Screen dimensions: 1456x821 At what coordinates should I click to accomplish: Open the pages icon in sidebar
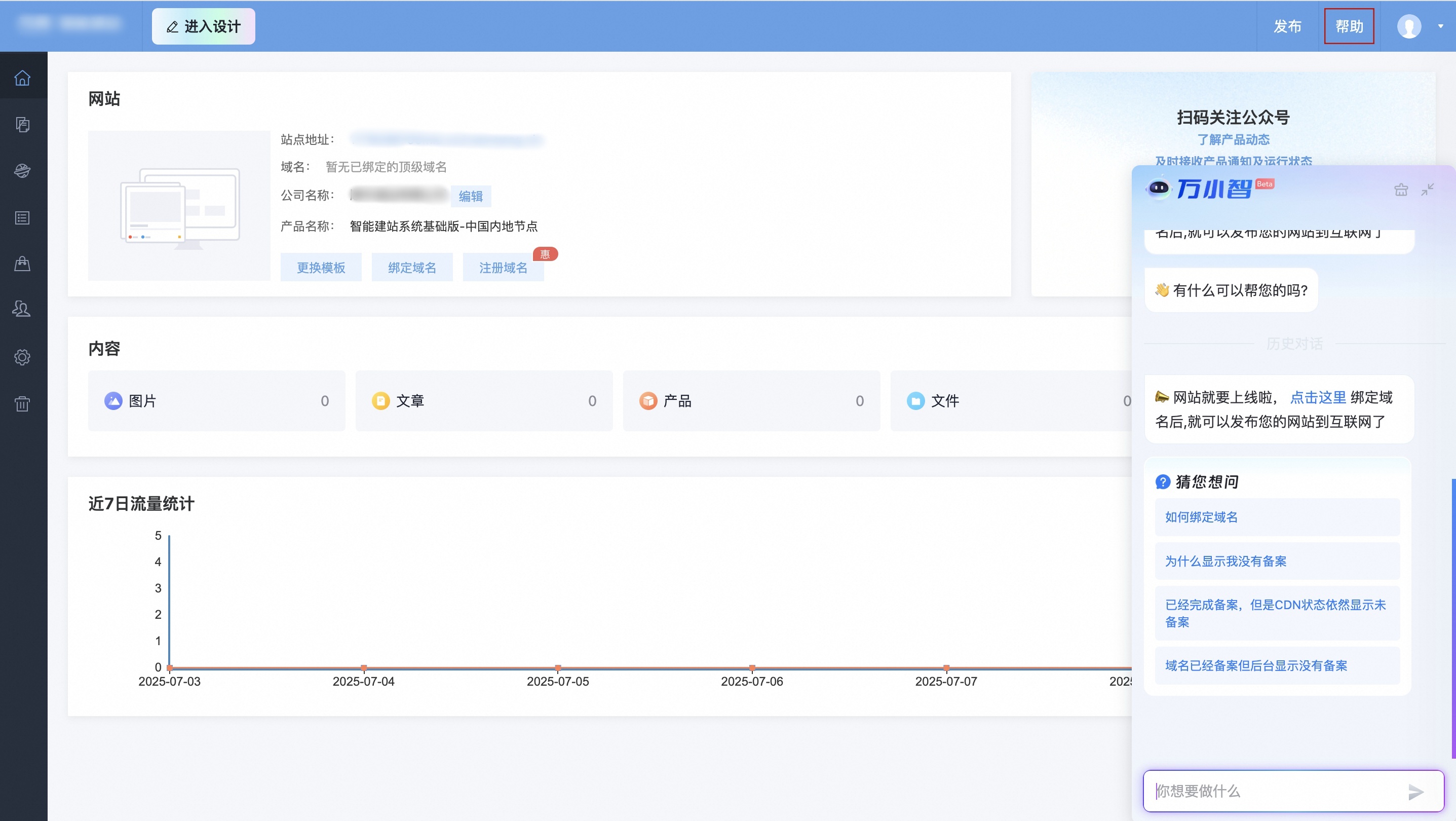point(23,124)
